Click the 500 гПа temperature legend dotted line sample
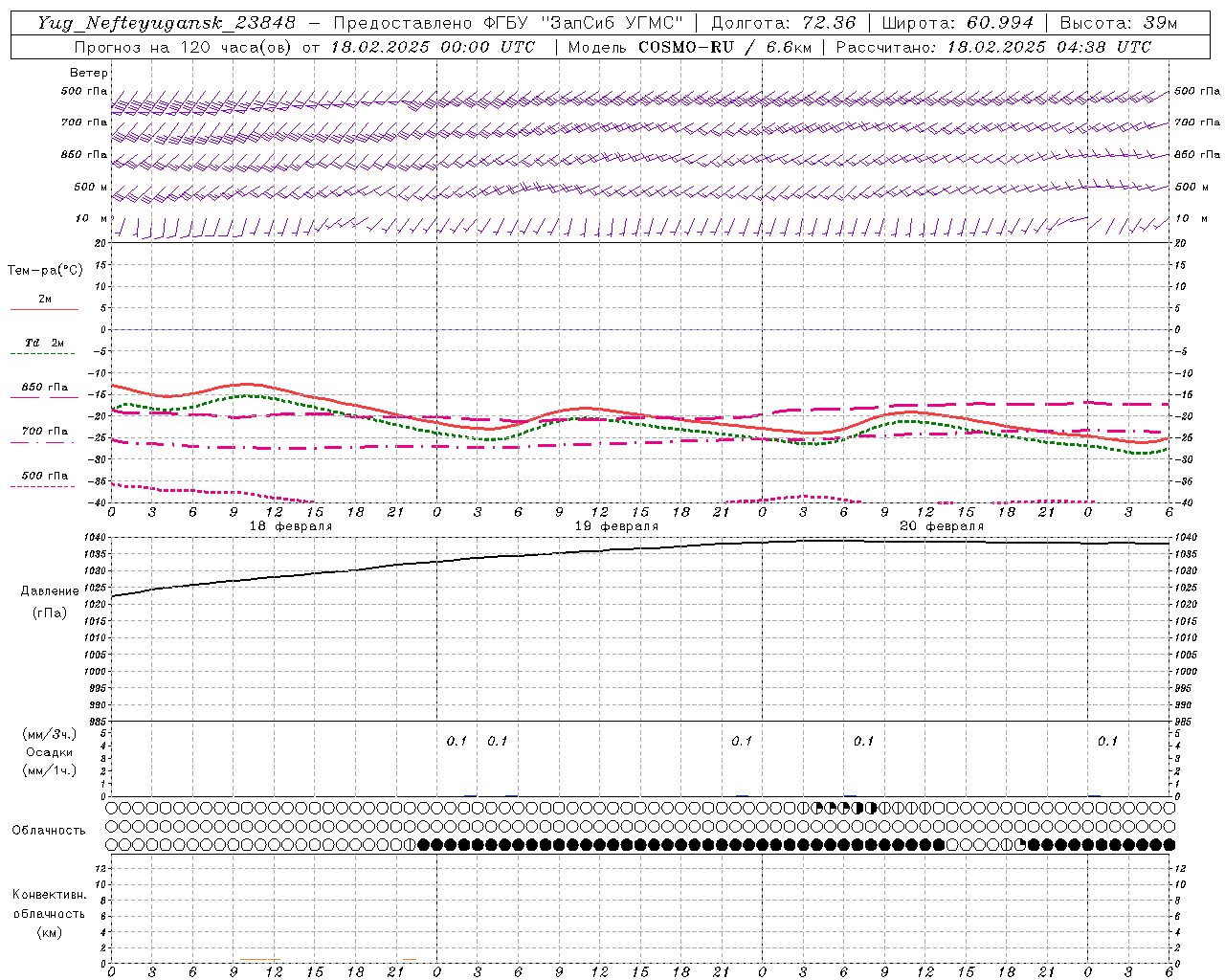1225x980 pixels. [x=43, y=486]
